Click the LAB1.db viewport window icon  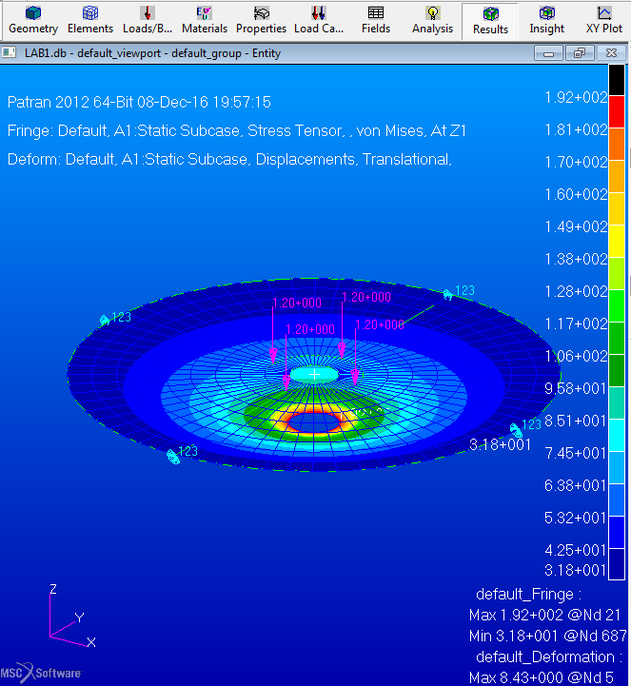tap(8, 53)
